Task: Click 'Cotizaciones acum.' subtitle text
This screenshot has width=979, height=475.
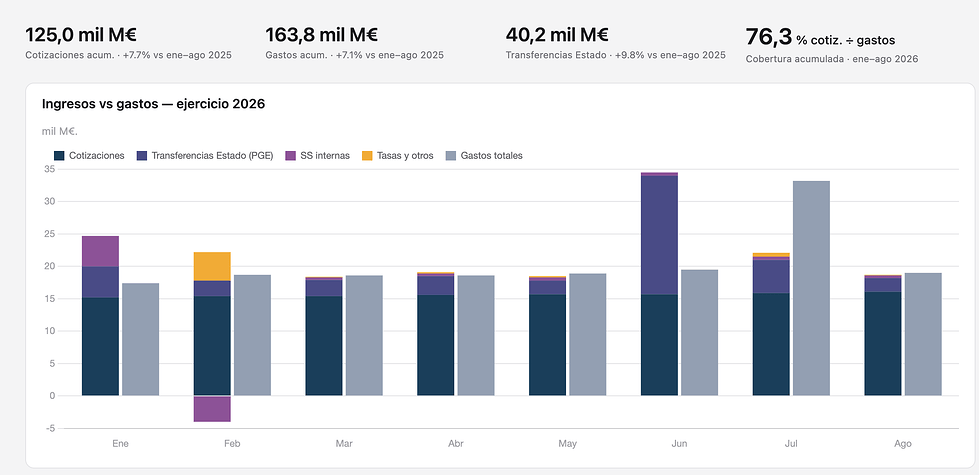Action: point(70,55)
